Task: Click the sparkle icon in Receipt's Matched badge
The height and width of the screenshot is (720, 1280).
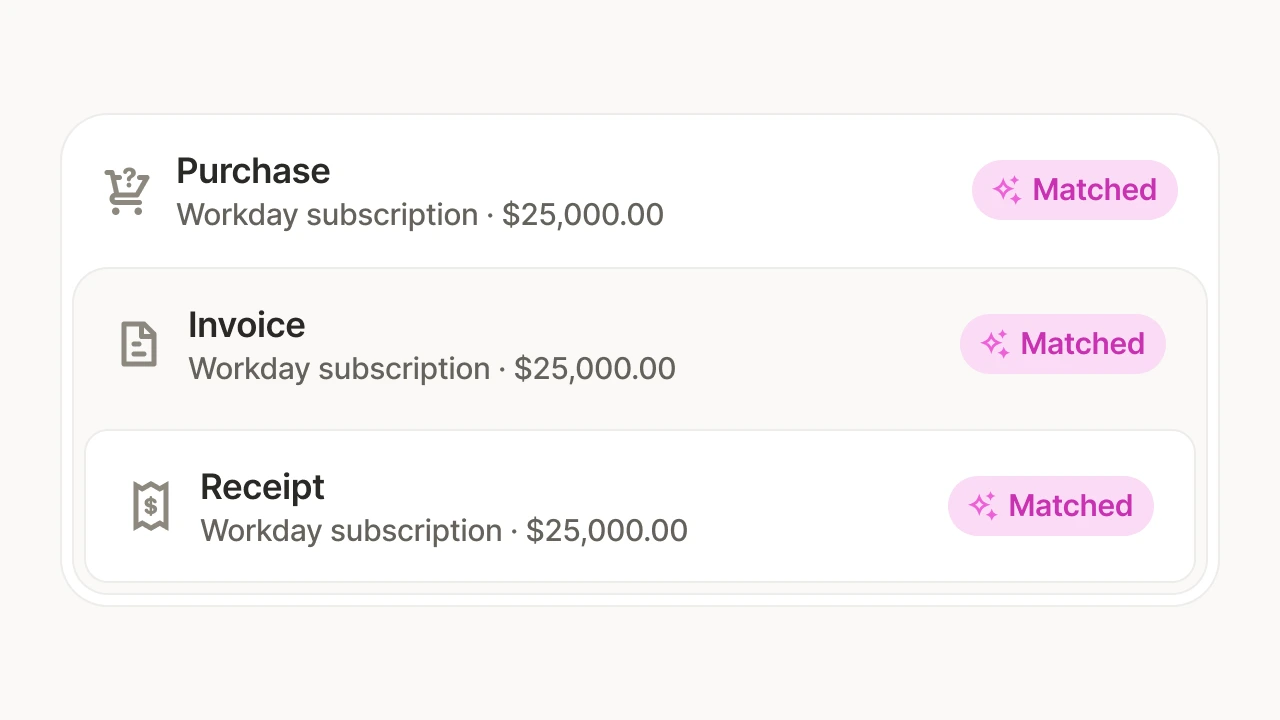Action: (983, 506)
